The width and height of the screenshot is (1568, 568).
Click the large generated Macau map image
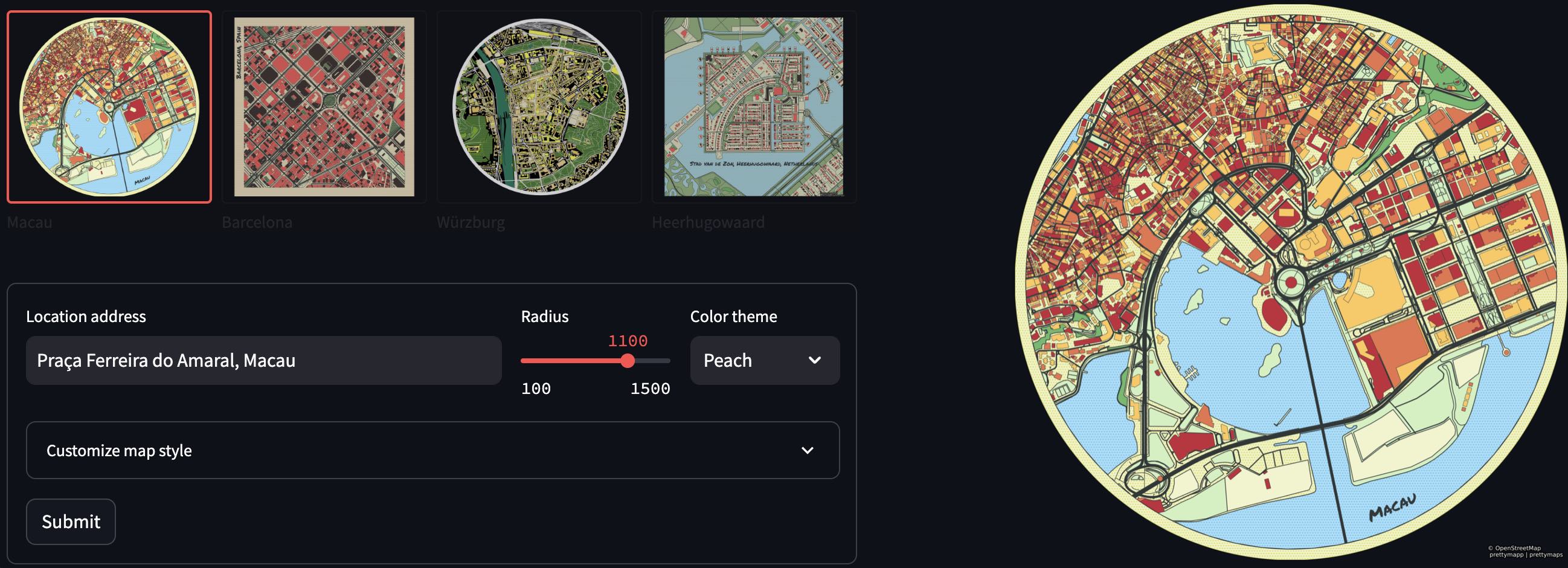[x=1291, y=283]
